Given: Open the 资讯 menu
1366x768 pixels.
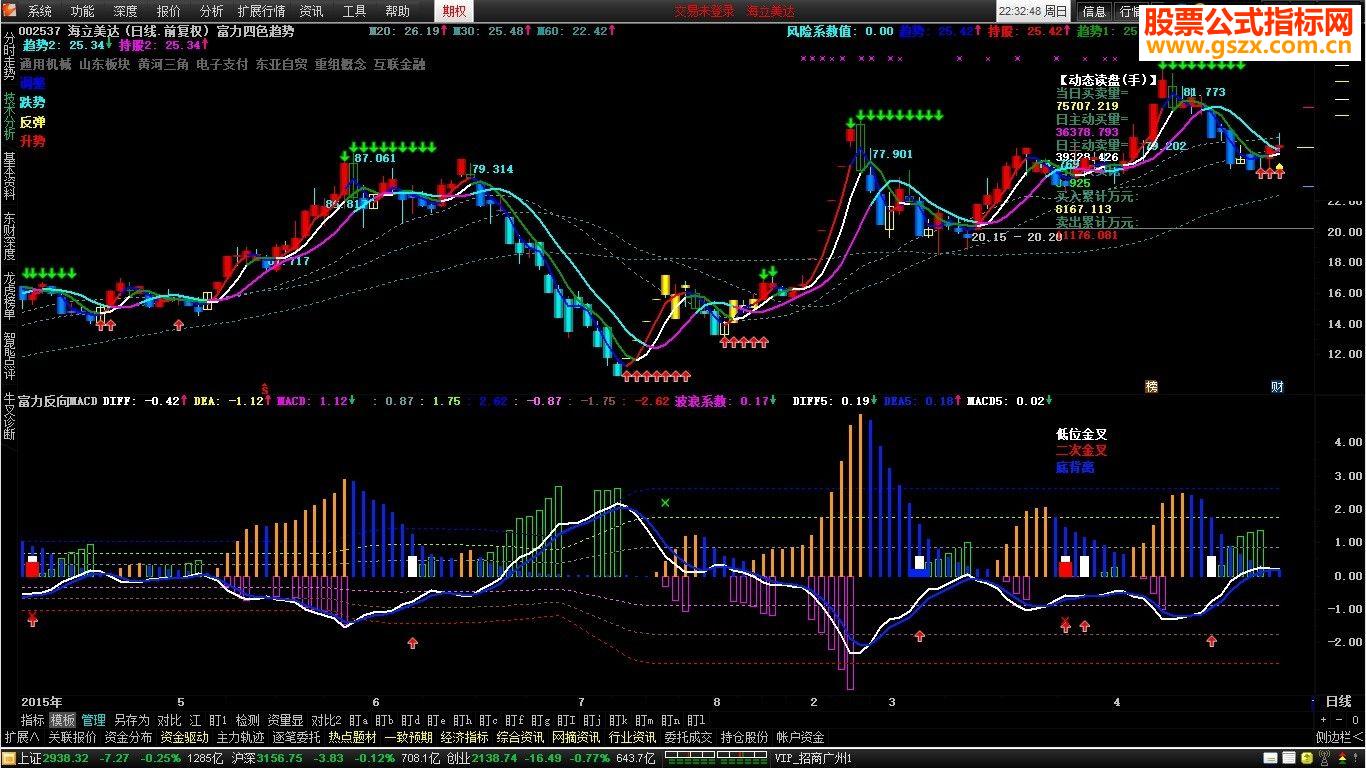Looking at the screenshot, I should coord(311,11).
